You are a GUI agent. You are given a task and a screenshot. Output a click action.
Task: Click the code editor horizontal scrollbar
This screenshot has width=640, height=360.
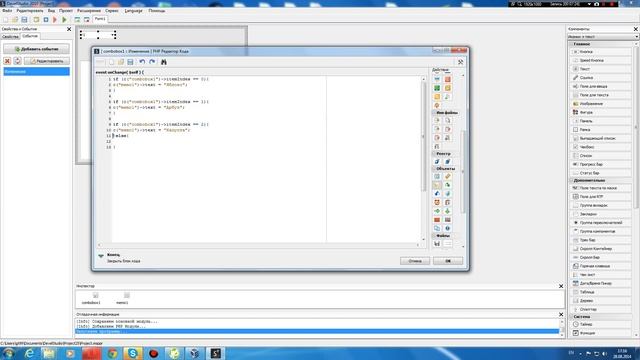point(259,245)
